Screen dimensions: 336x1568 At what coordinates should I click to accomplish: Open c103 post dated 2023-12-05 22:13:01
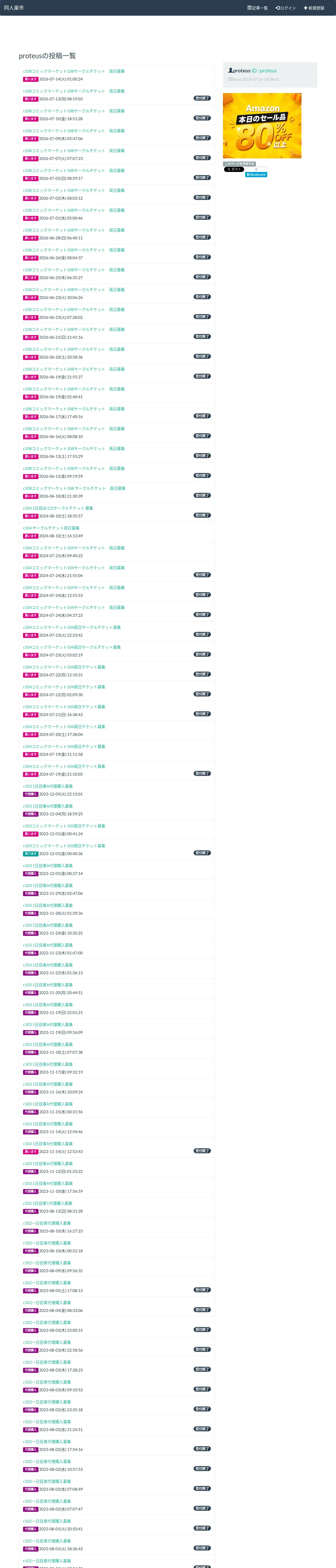pos(48,786)
